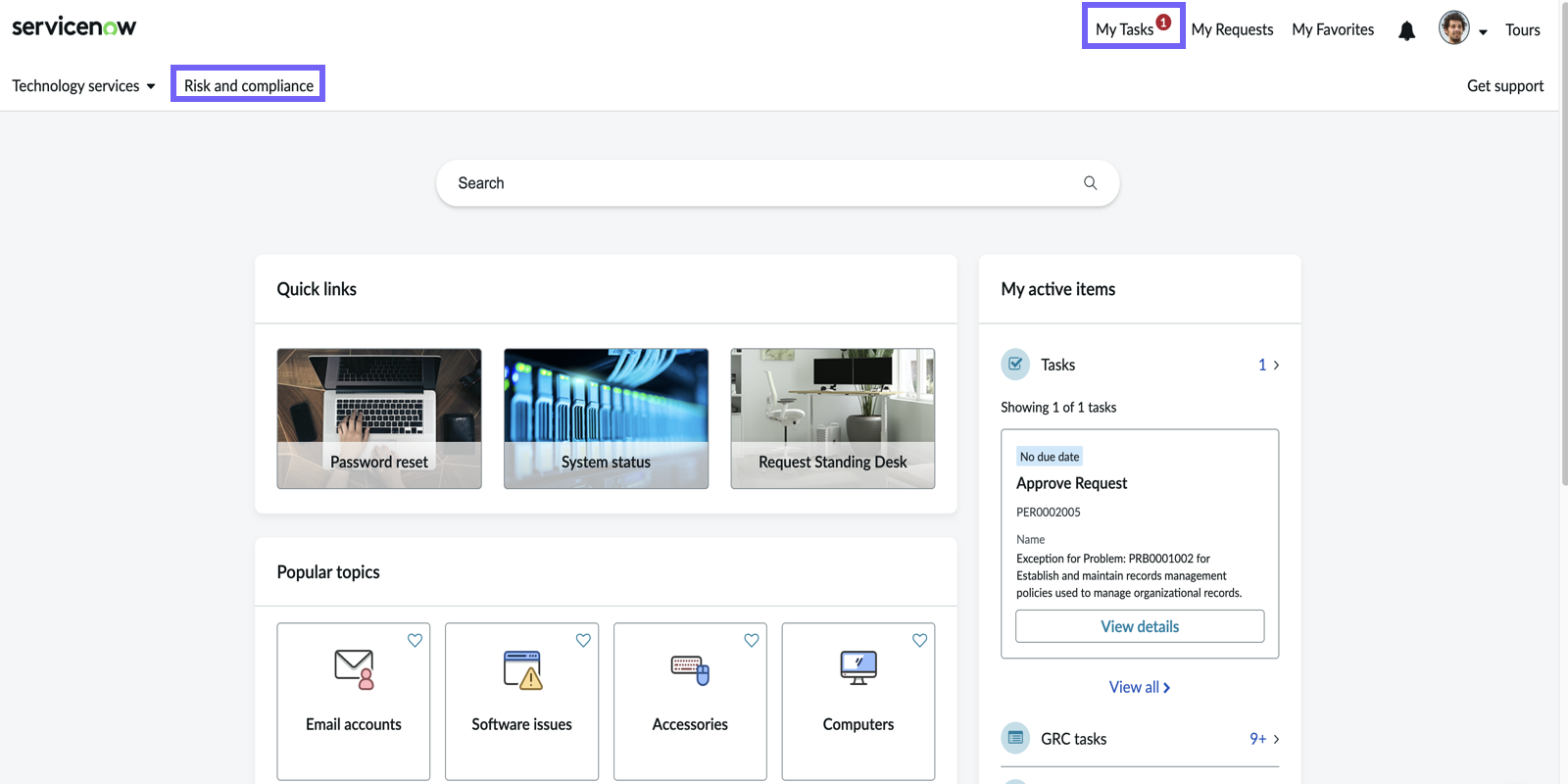Click the Email accounts label

pyautogui.click(x=354, y=724)
